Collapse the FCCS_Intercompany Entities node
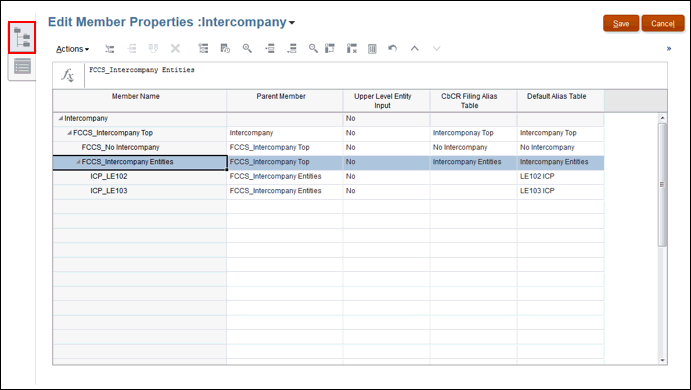Screen dimensions: 691x390 [x=78, y=162]
